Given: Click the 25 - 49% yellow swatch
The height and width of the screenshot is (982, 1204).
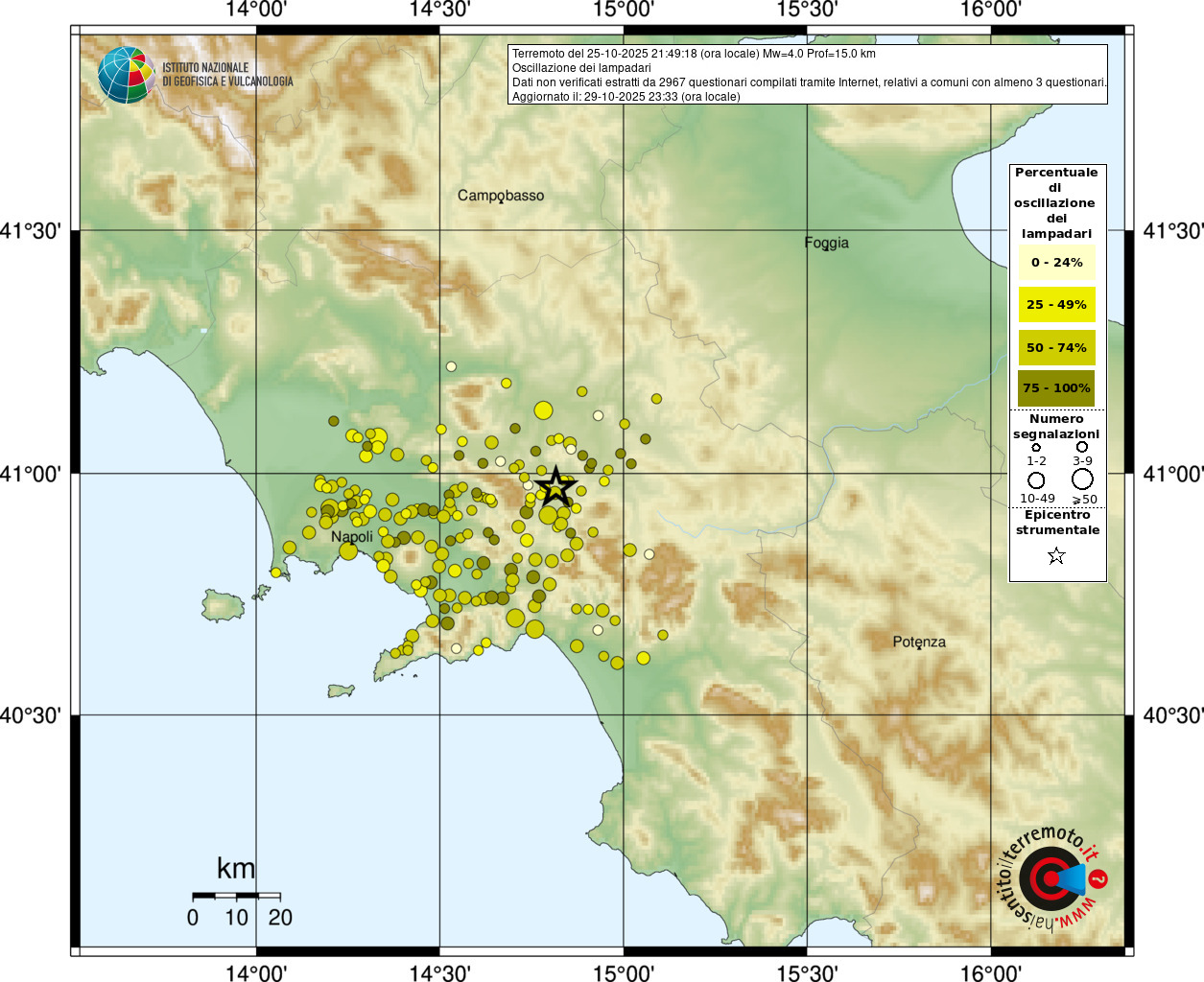Looking at the screenshot, I should (x=1056, y=304).
